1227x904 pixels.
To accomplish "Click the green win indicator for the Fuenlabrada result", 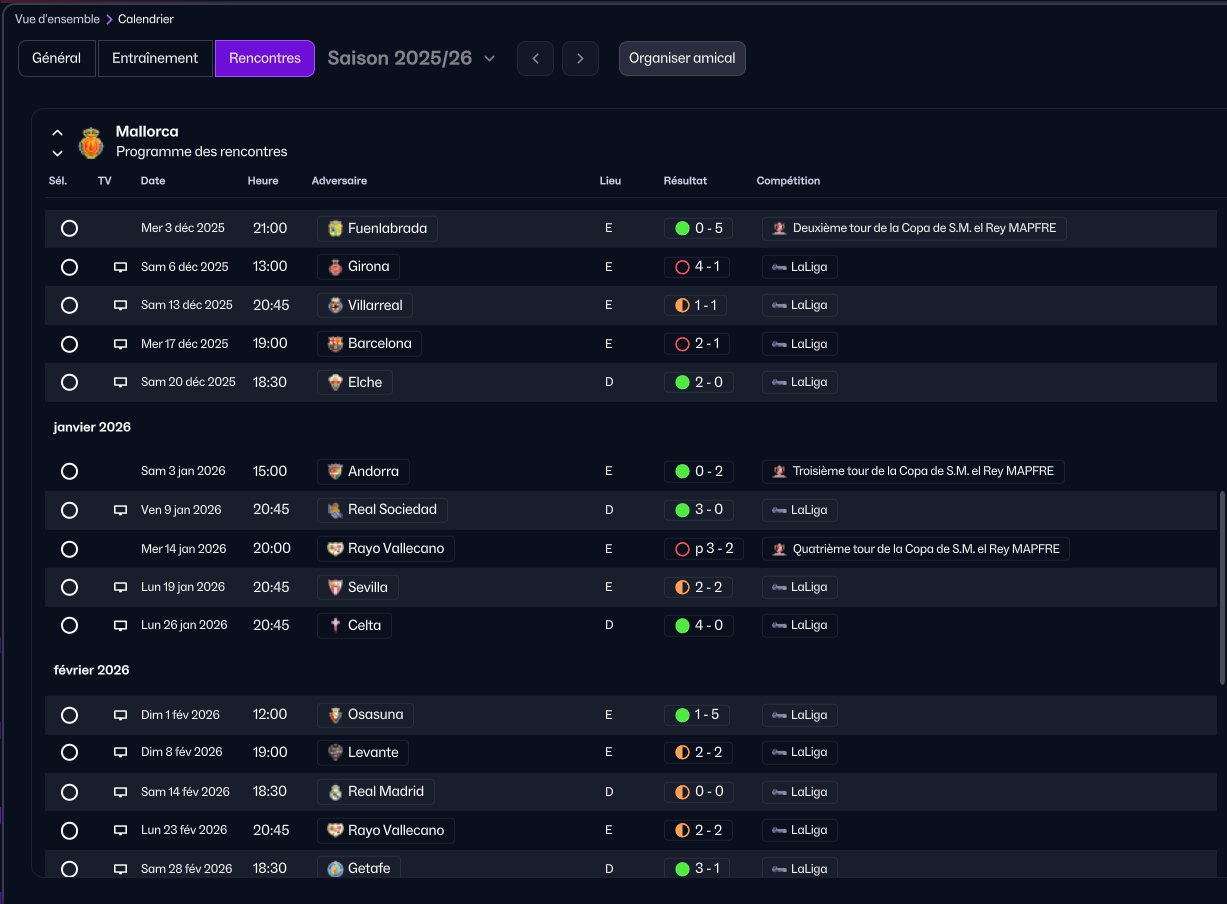I will (682, 228).
